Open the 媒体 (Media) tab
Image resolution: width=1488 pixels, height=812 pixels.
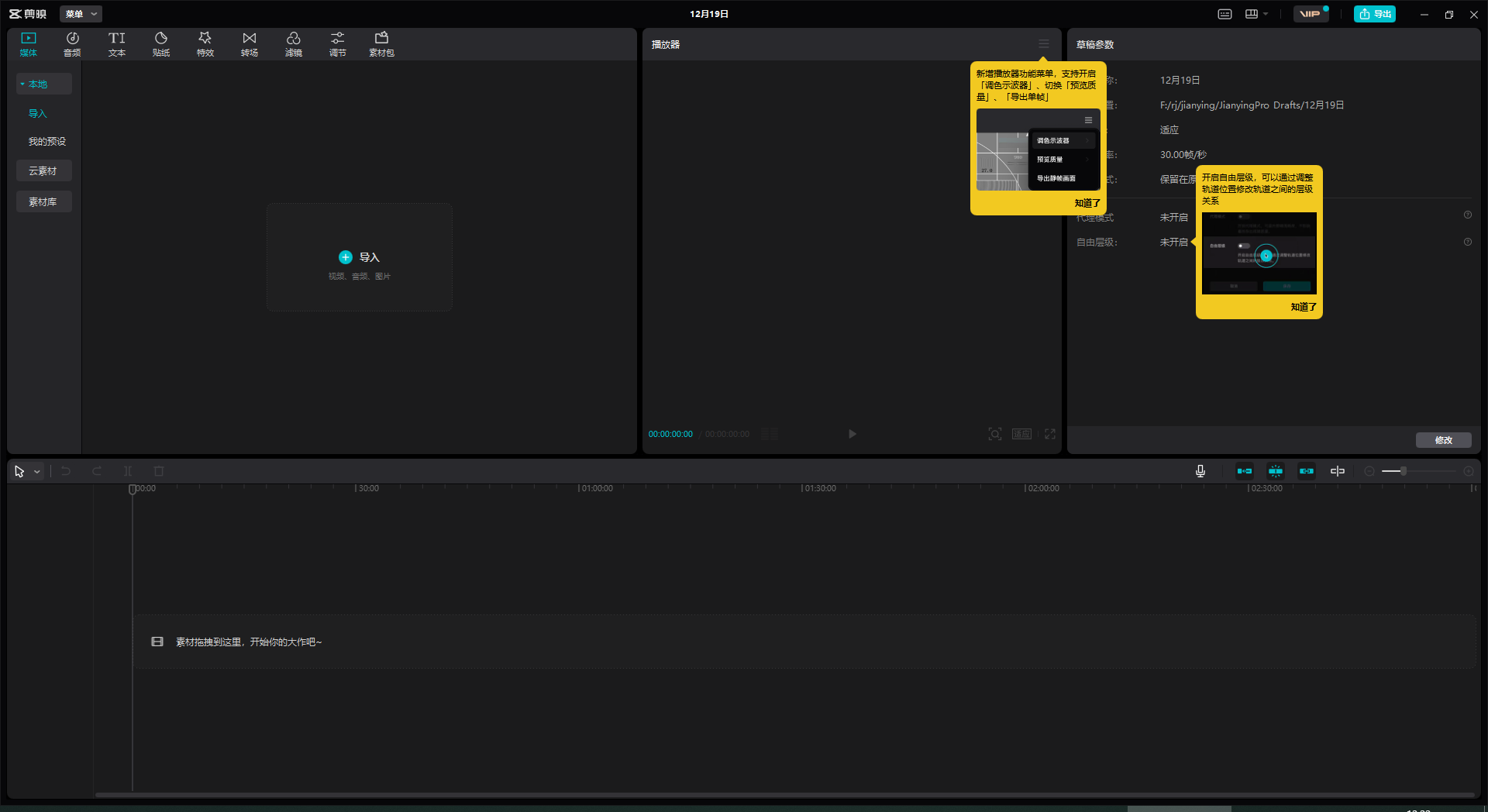coord(29,44)
